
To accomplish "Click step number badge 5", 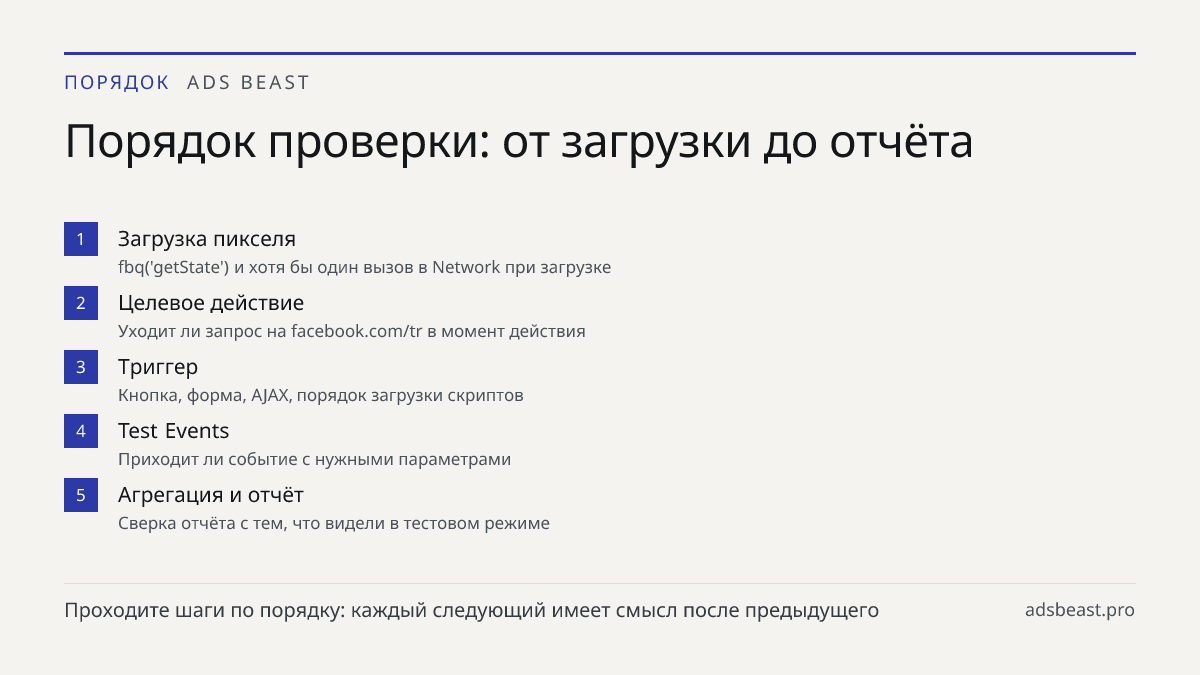I will coord(81,495).
